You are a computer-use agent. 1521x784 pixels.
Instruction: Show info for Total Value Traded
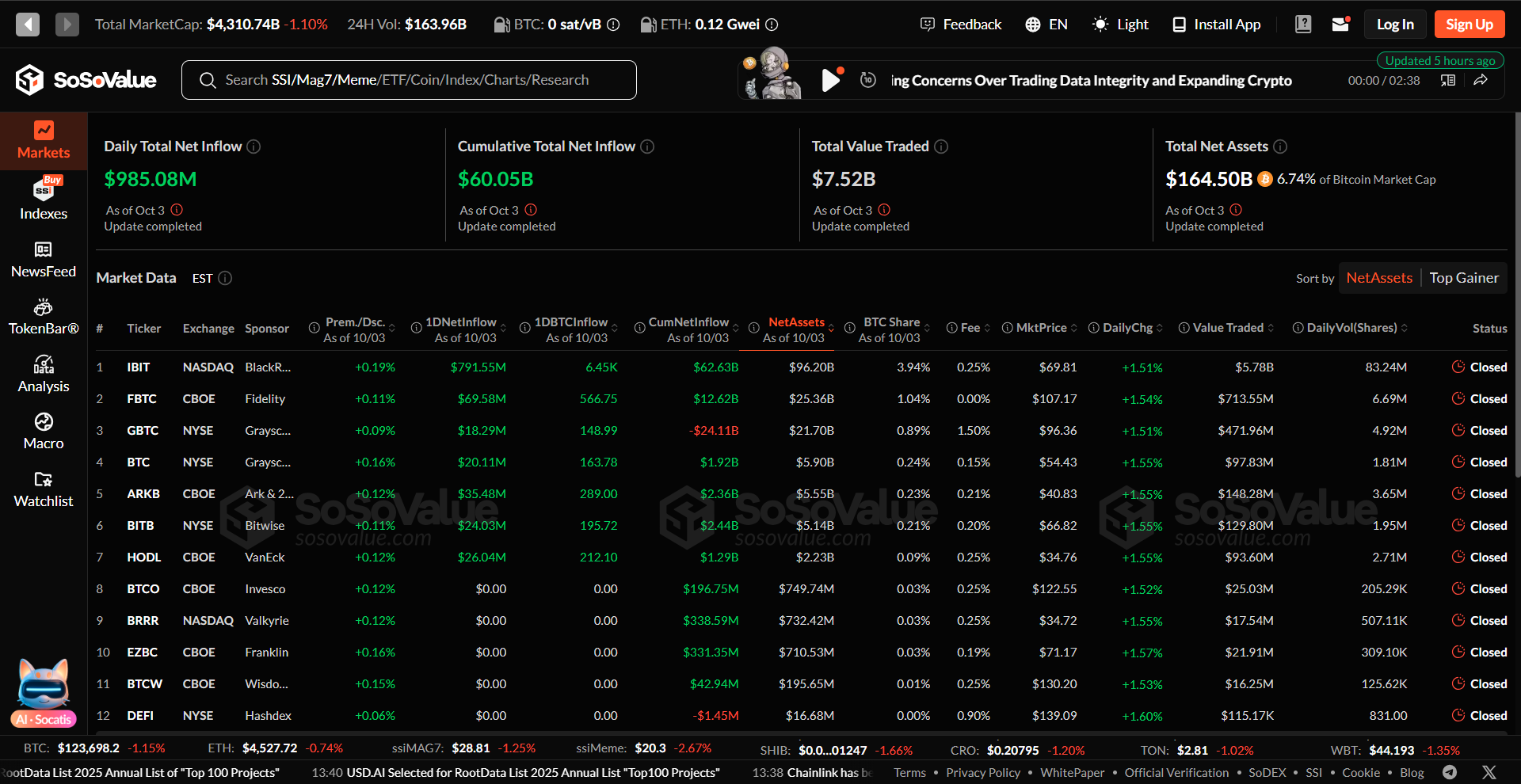click(x=941, y=147)
